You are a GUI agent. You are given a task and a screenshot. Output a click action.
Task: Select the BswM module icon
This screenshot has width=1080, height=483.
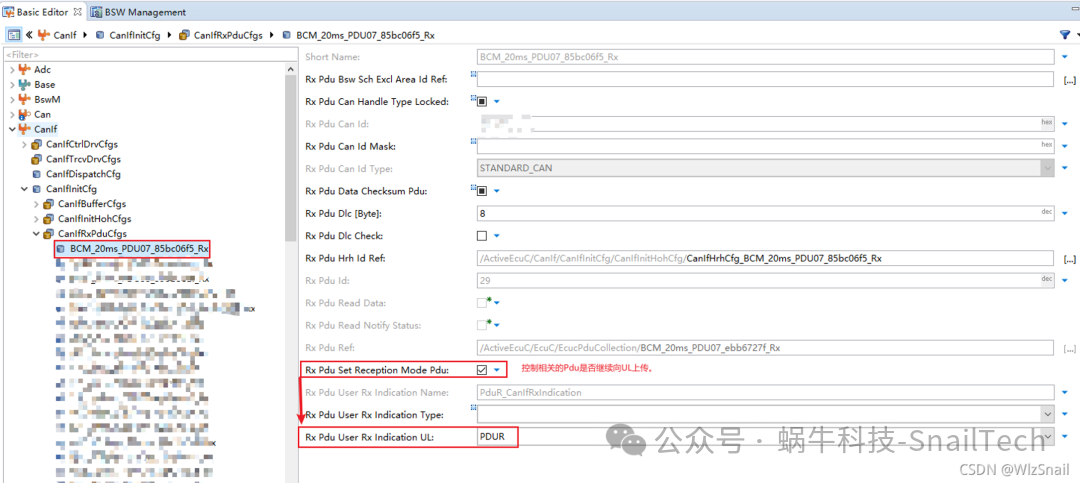click(x=25, y=99)
